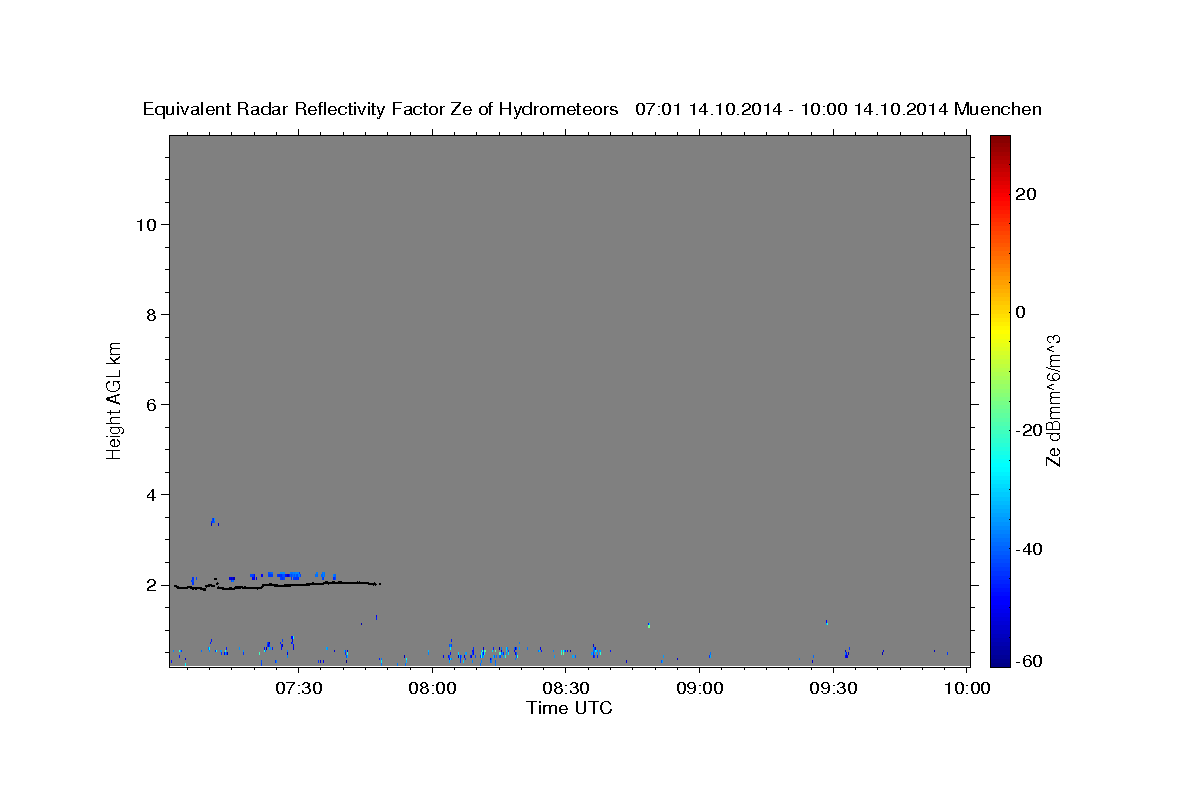The width and height of the screenshot is (1200, 800).
Task: Click the colorbar value 0
Action: [1021, 312]
